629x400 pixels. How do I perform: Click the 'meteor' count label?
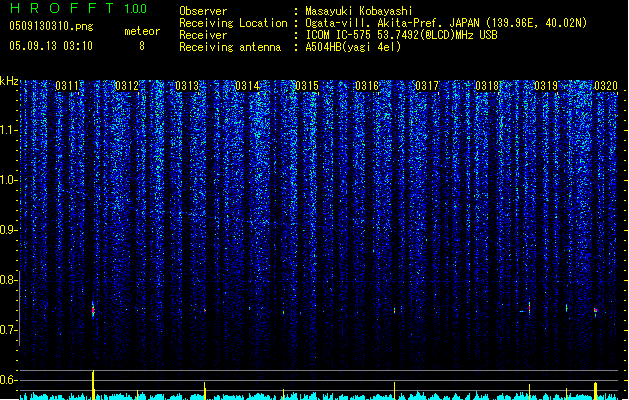point(142,31)
